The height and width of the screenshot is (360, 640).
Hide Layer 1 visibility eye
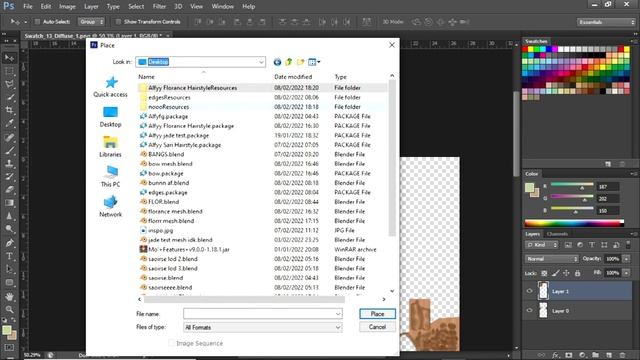(529, 291)
